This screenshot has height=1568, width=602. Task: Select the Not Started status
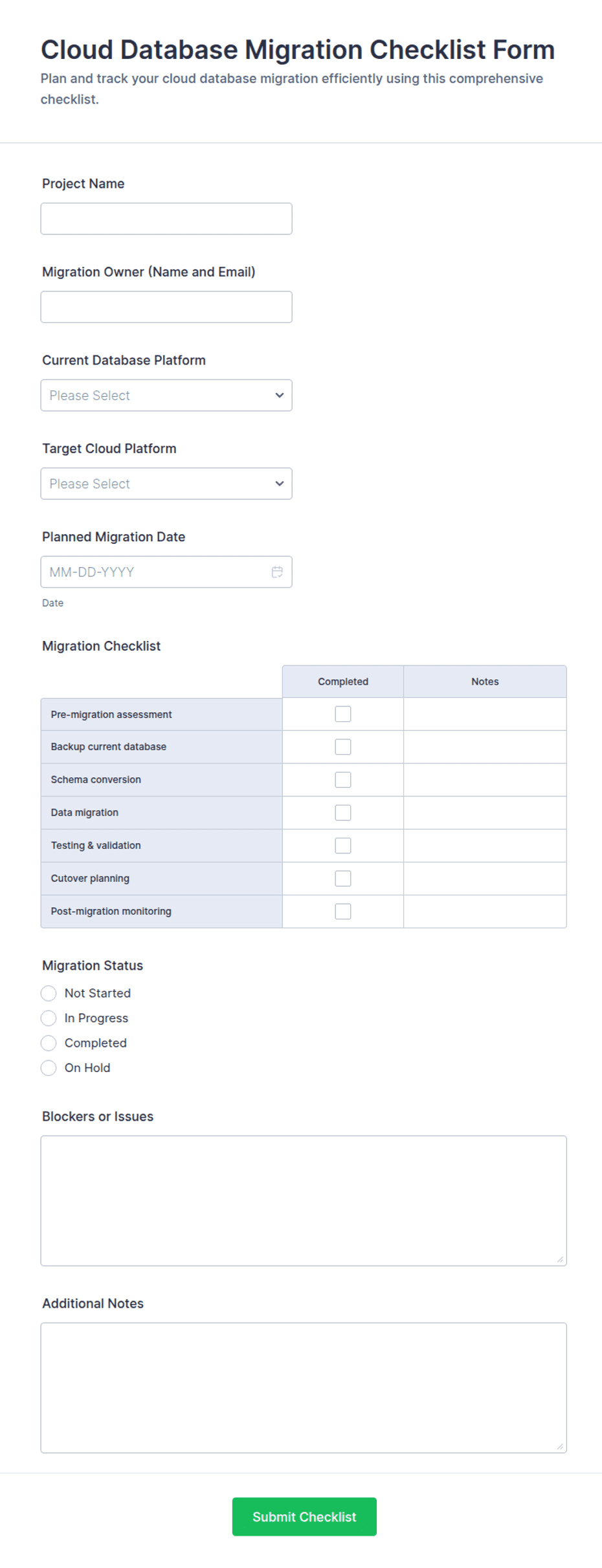click(49, 993)
